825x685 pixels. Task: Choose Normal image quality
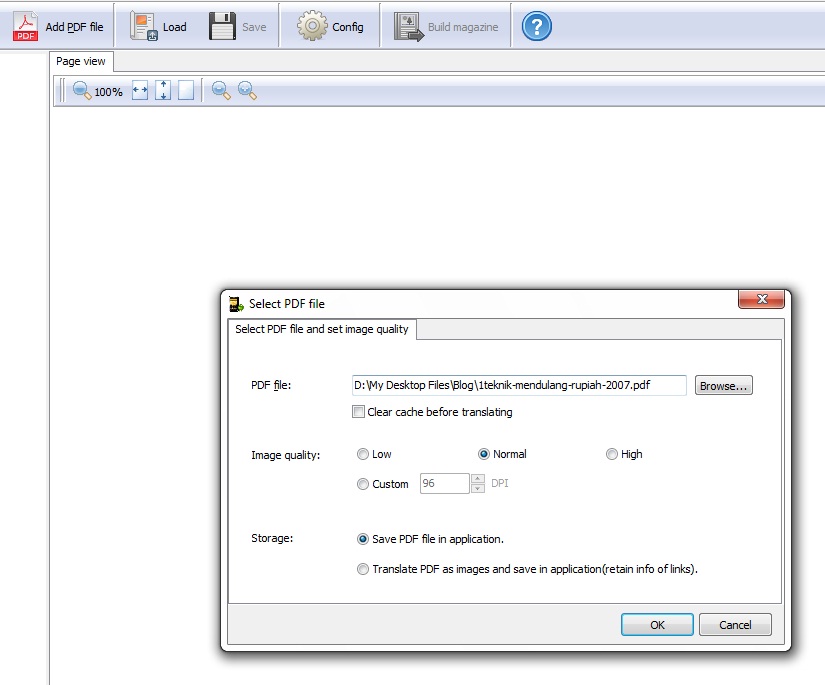pyautogui.click(x=484, y=454)
